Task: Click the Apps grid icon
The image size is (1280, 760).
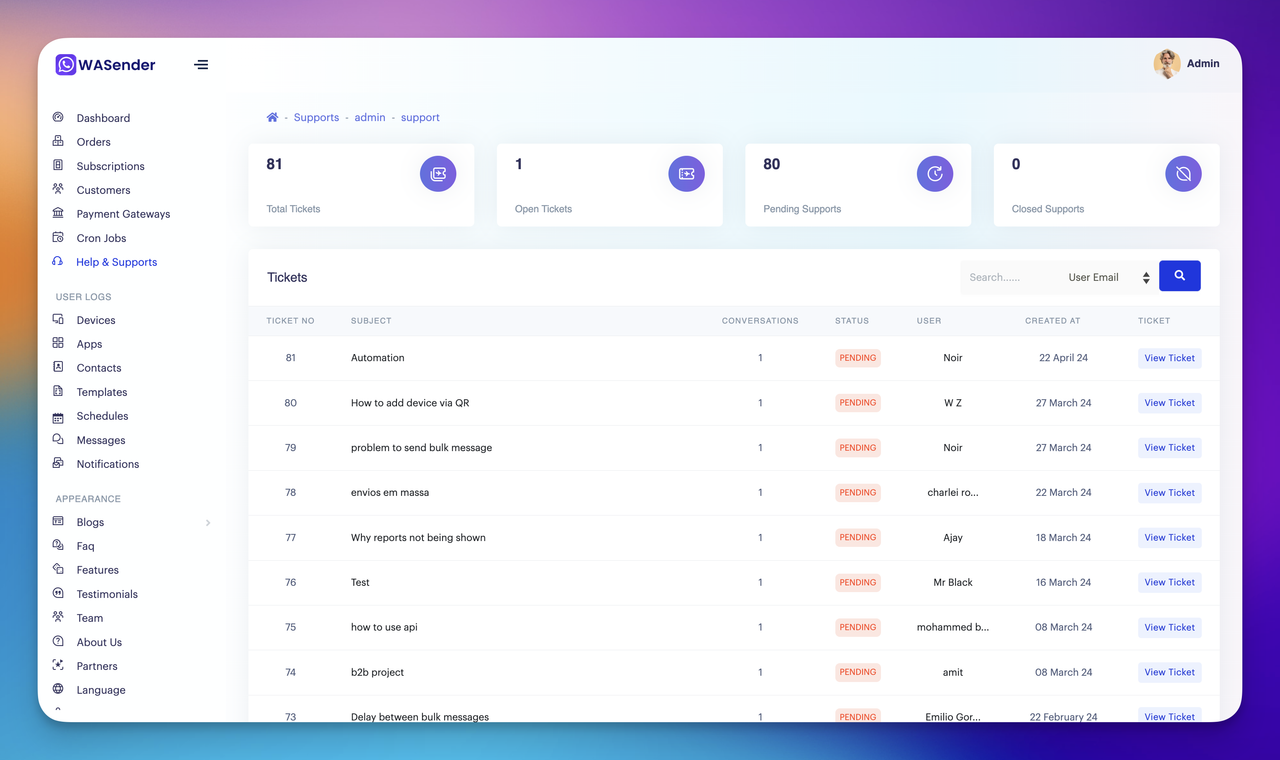Action: point(58,343)
